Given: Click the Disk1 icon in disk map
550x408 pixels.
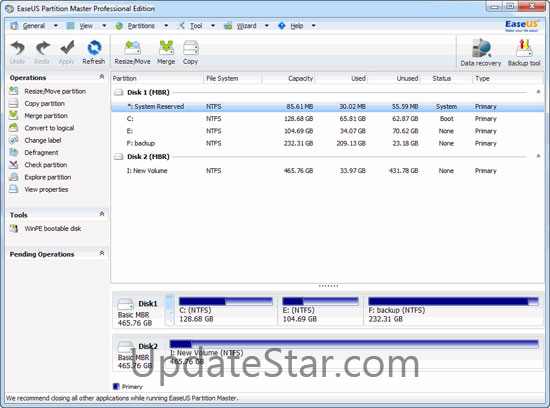Looking at the screenshot, I should click(125, 303).
